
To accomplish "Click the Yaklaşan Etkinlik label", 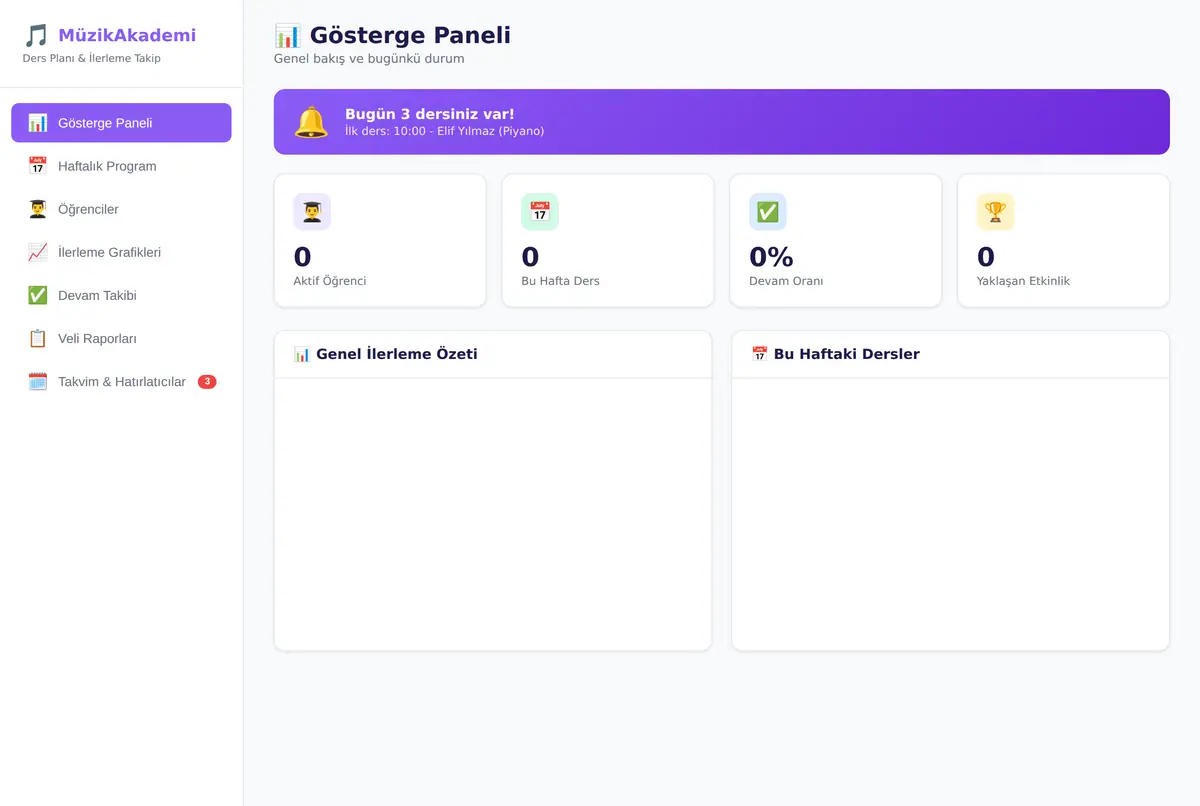I will point(1023,281).
